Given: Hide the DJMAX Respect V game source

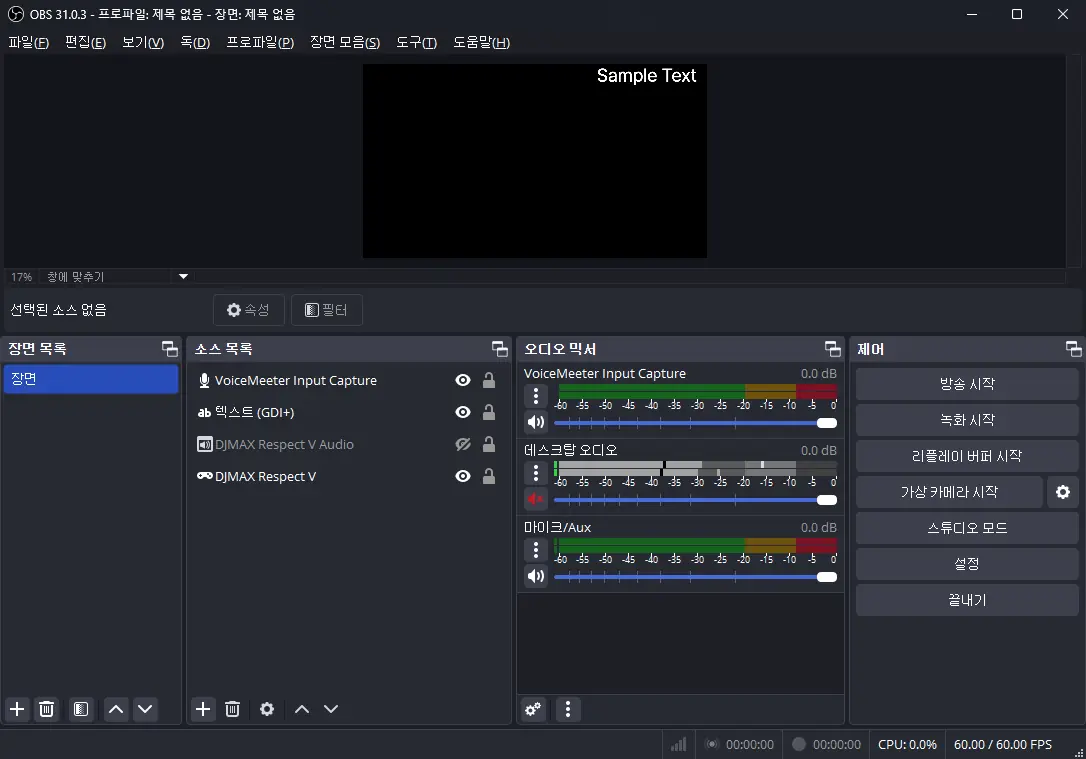Looking at the screenshot, I should (463, 476).
